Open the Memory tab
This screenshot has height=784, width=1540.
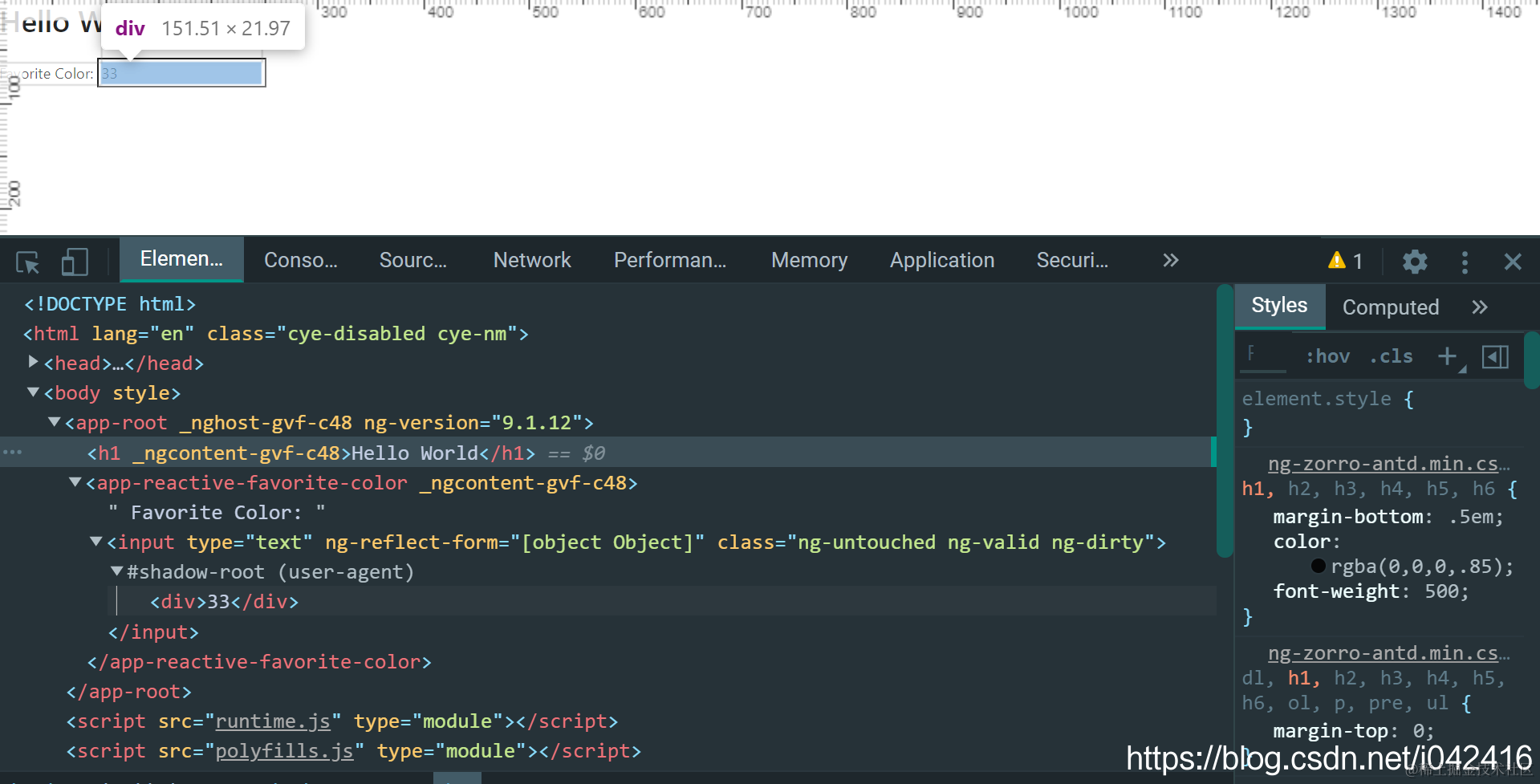809,260
